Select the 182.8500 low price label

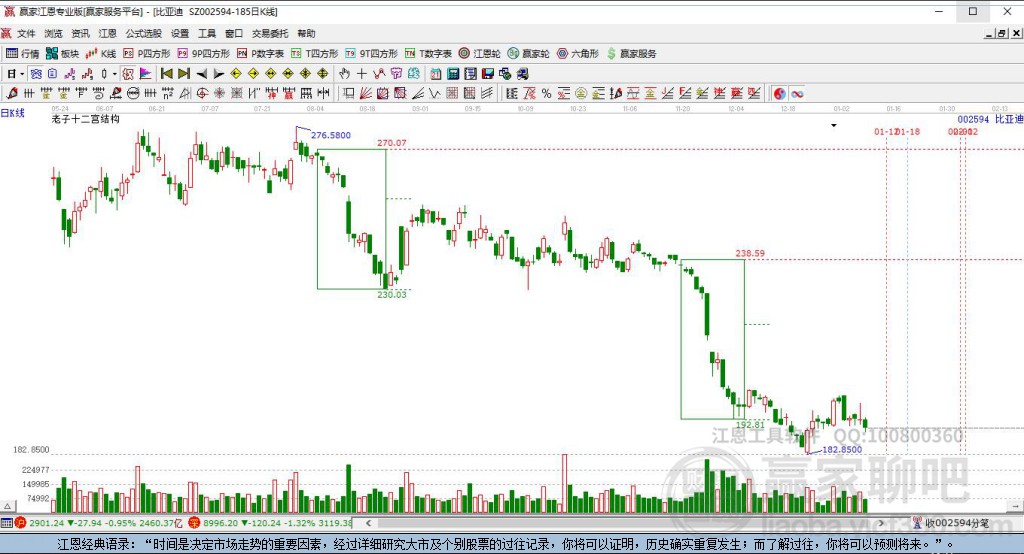coord(842,449)
